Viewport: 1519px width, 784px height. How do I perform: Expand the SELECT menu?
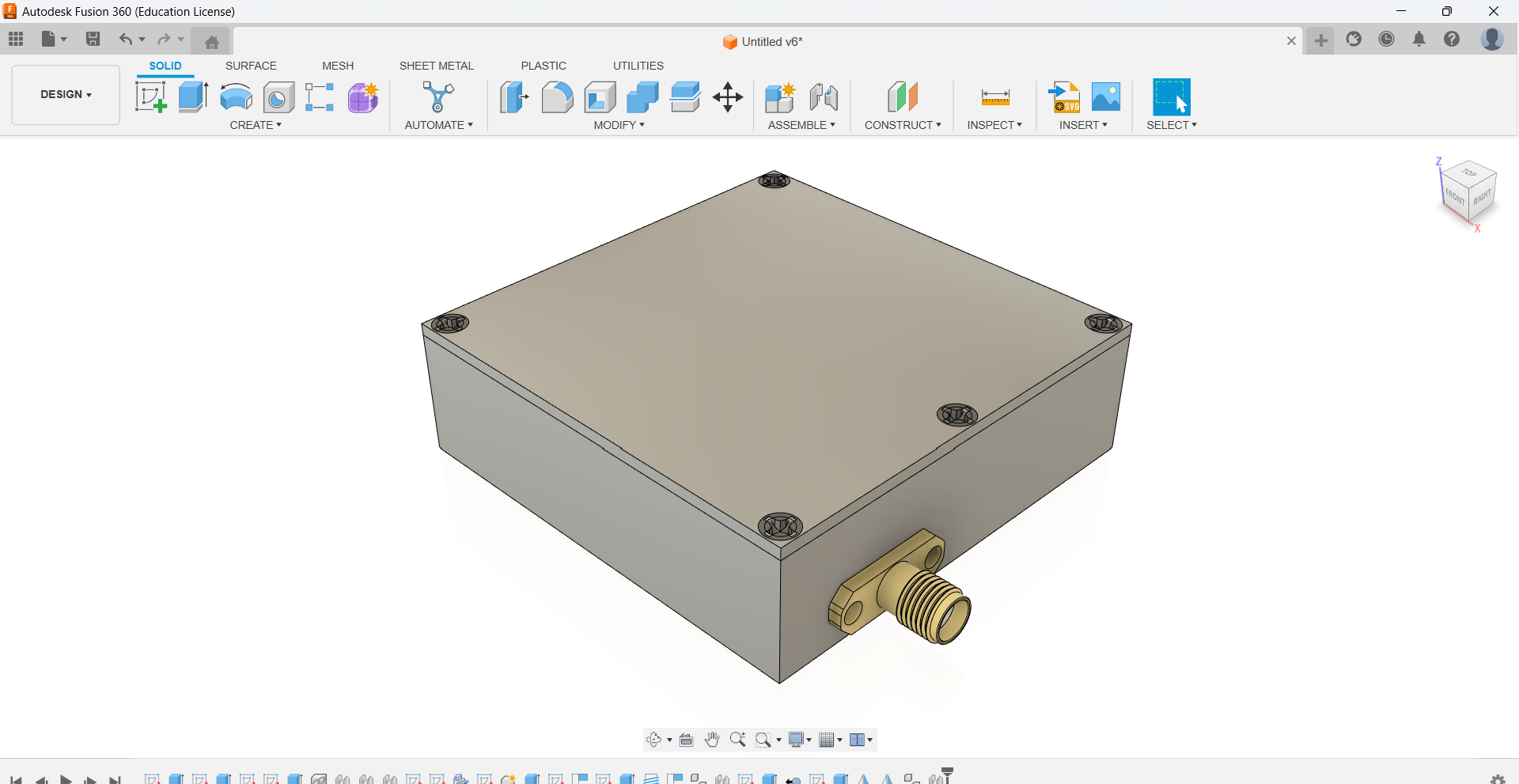click(x=1172, y=125)
